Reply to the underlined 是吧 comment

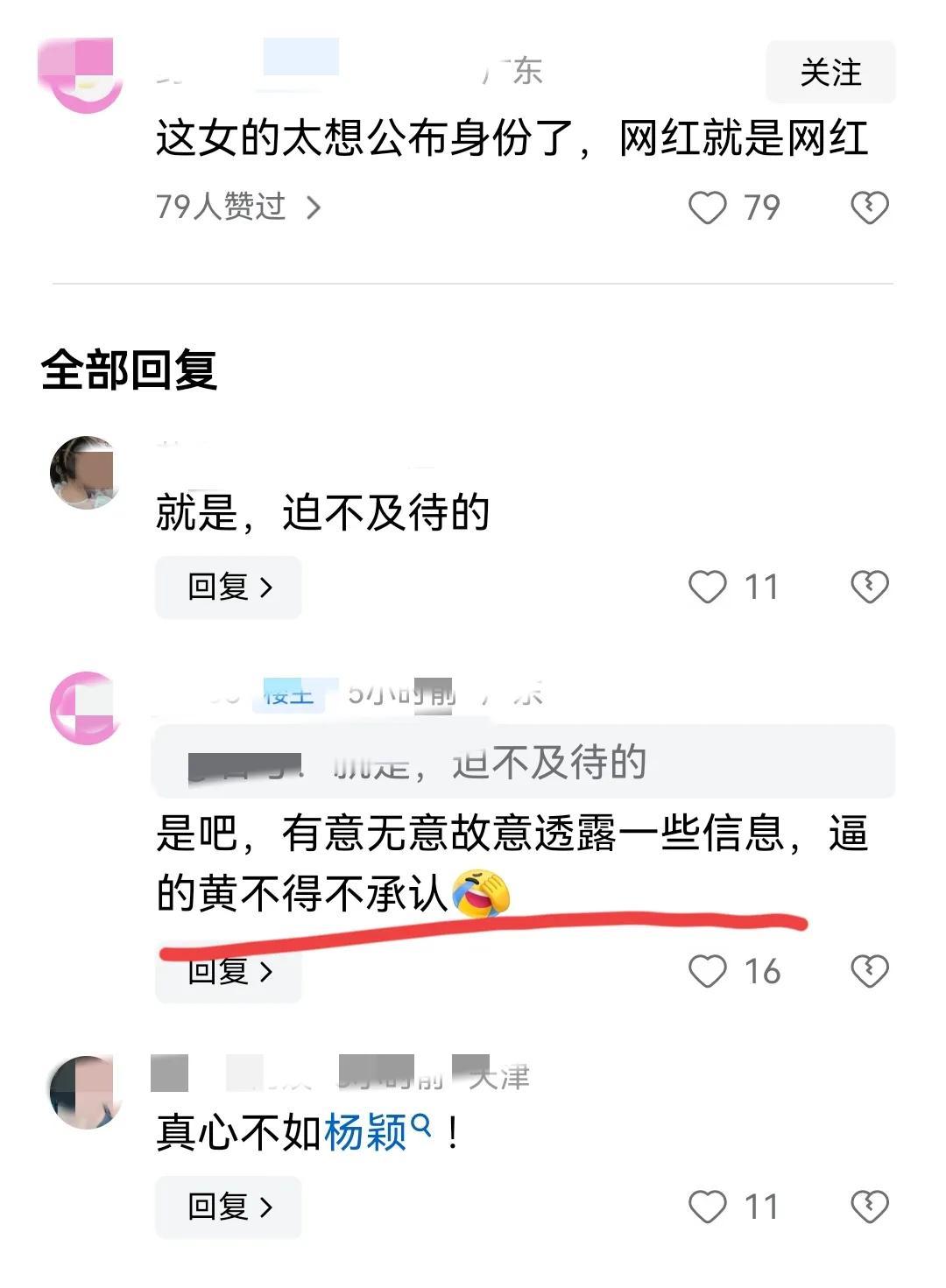pyautogui.click(x=229, y=972)
